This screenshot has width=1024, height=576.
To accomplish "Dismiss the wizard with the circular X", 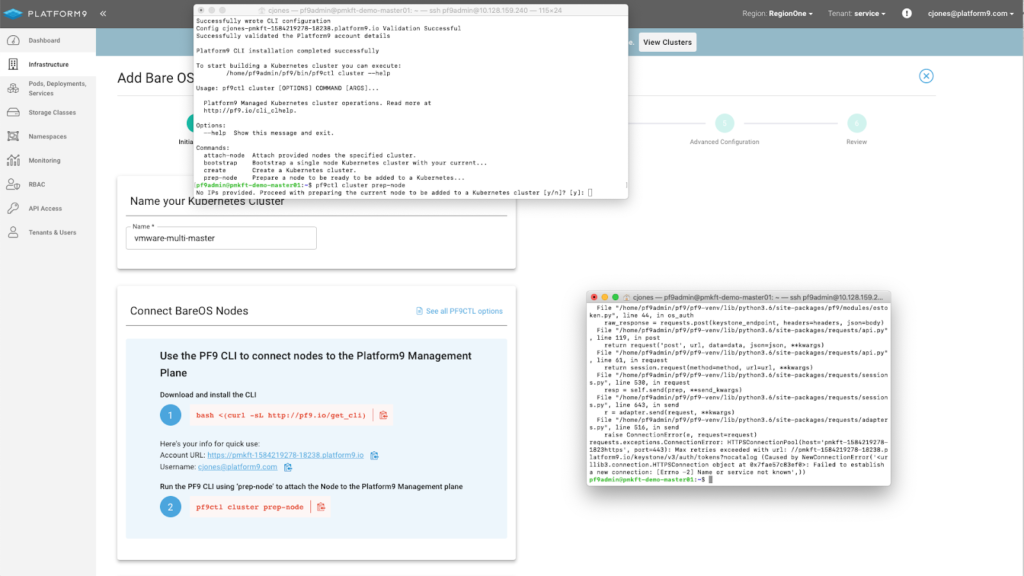I will coord(927,76).
